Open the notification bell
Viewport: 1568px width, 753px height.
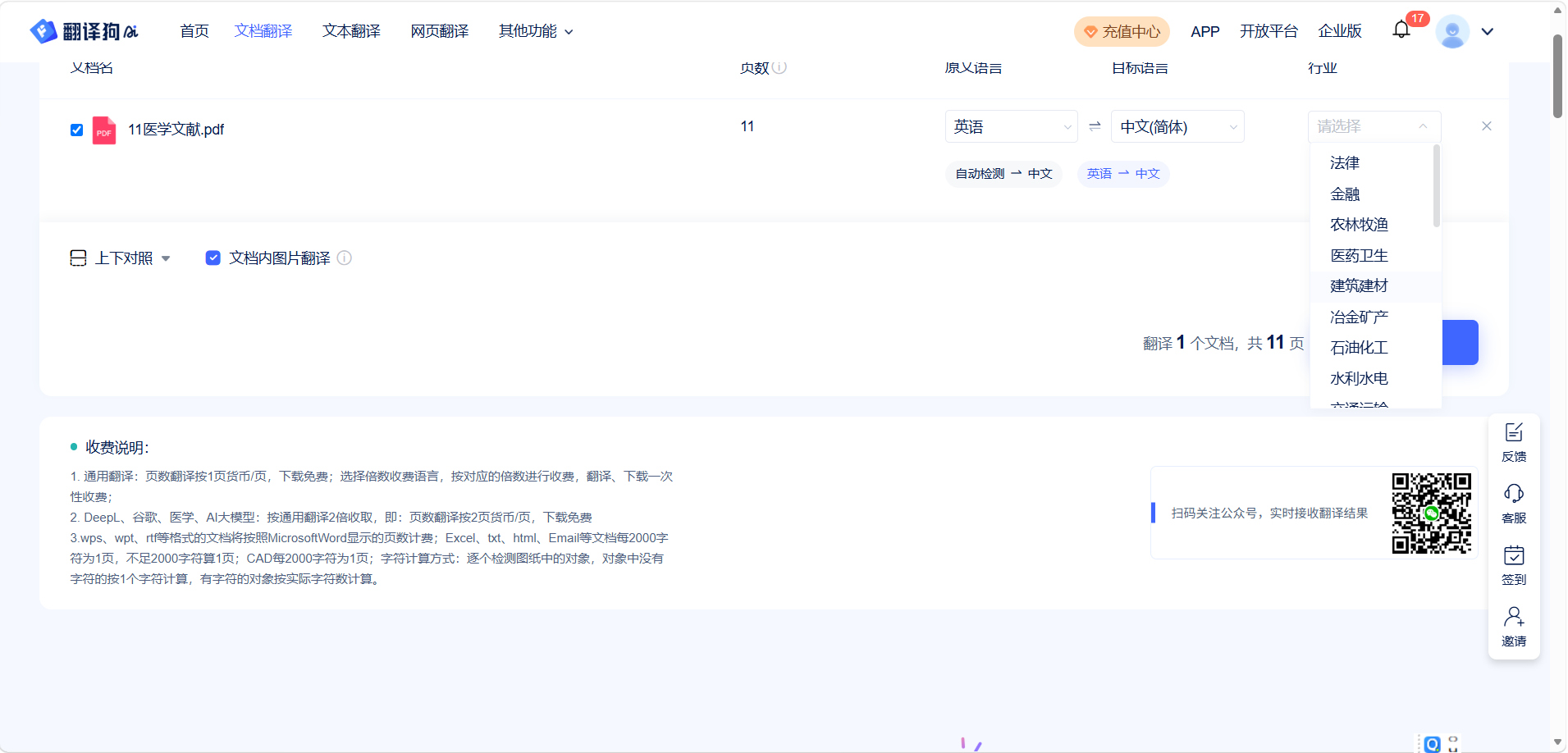(1401, 30)
